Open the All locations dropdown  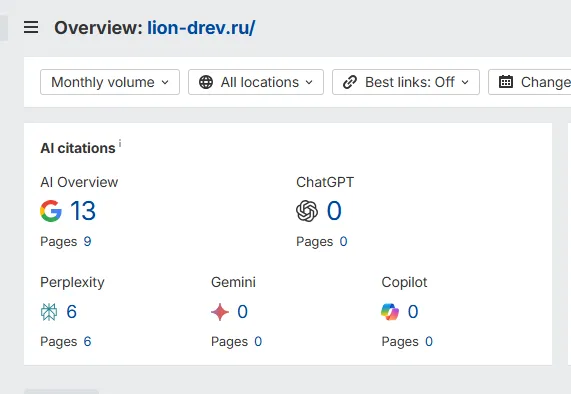pyautogui.click(x=256, y=82)
